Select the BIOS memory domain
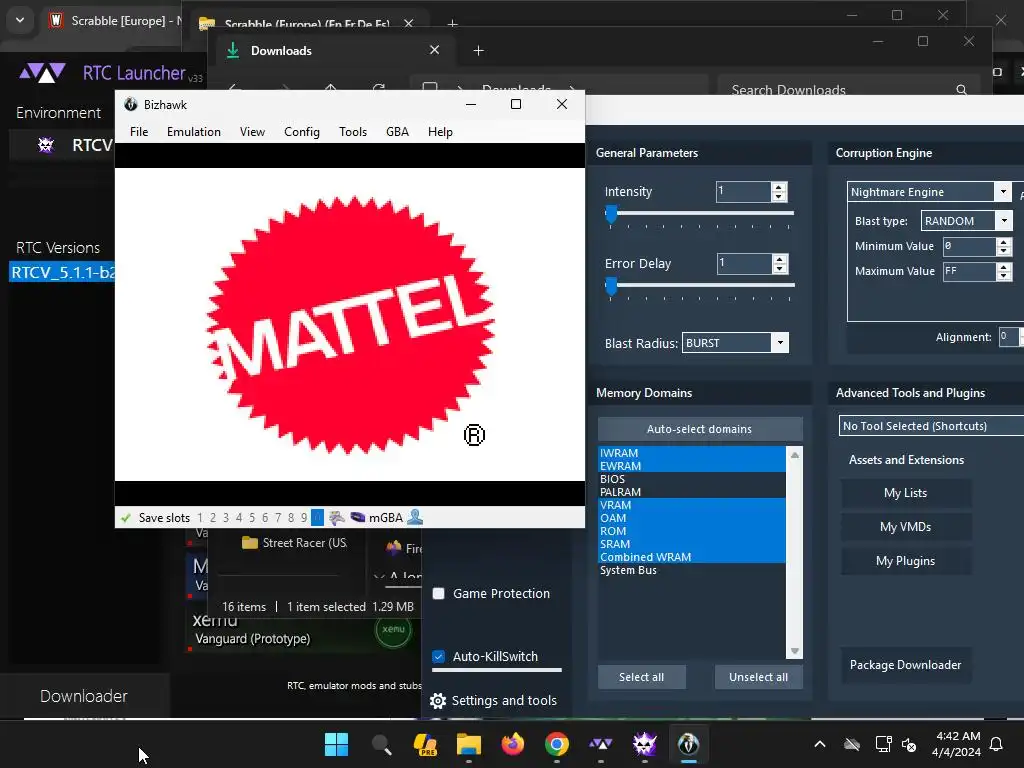 click(692, 479)
